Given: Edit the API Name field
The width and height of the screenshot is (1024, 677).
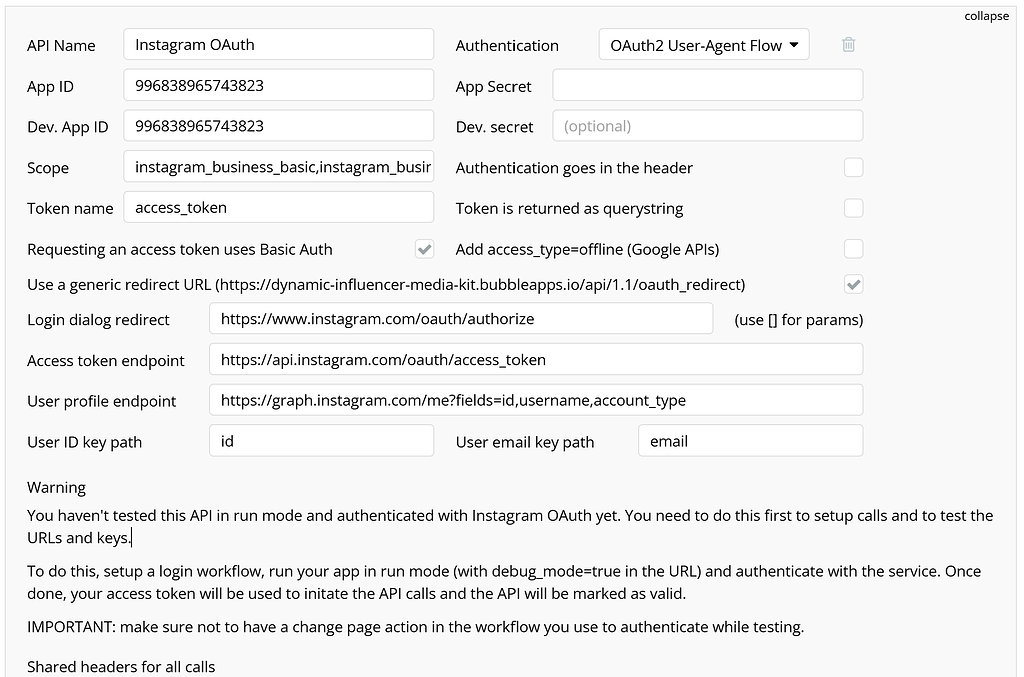Looking at the screenshot, I should pos(280,44).
